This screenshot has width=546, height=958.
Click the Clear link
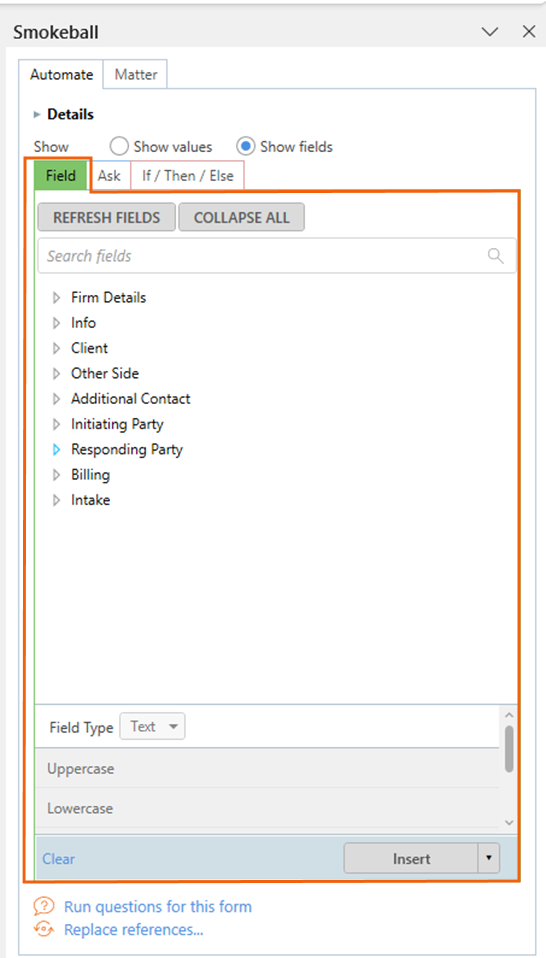coord(59,858)
